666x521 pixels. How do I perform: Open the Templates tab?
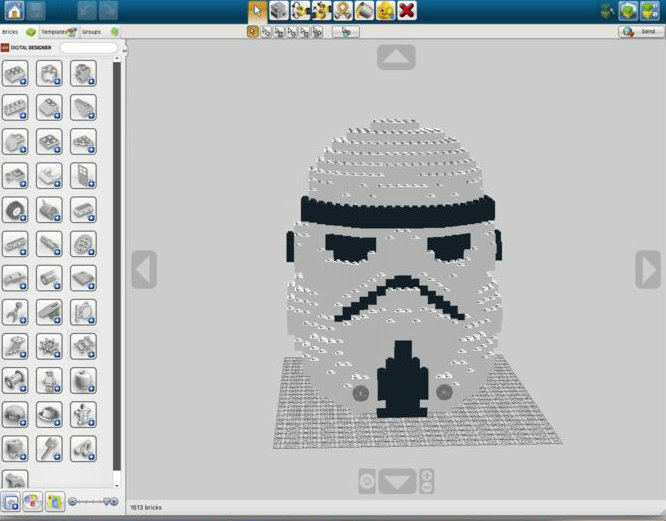[x=59, y=32]
